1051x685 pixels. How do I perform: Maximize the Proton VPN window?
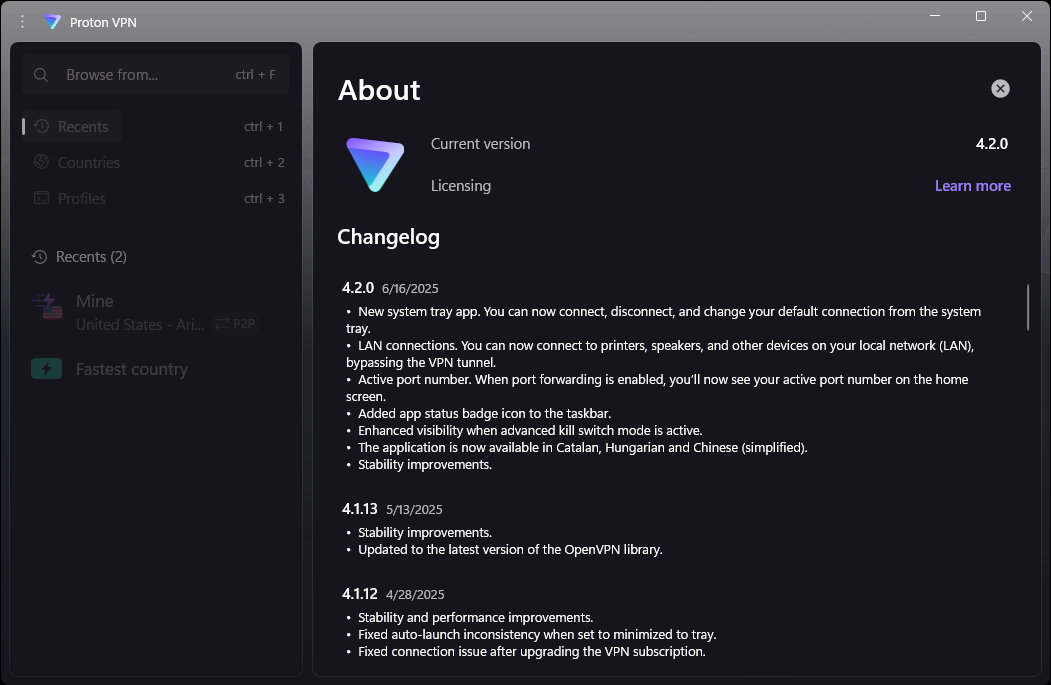[981, 15]
